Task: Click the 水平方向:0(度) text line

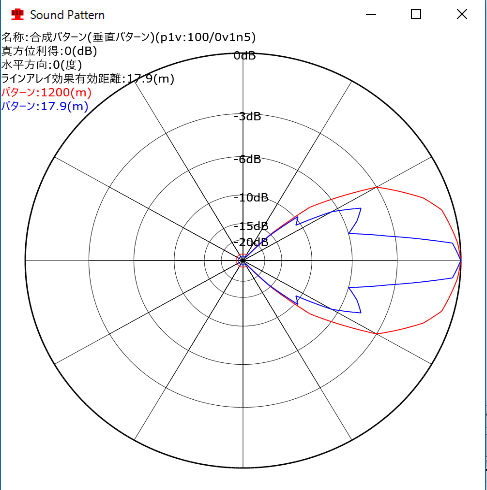Action: [41, 65]
